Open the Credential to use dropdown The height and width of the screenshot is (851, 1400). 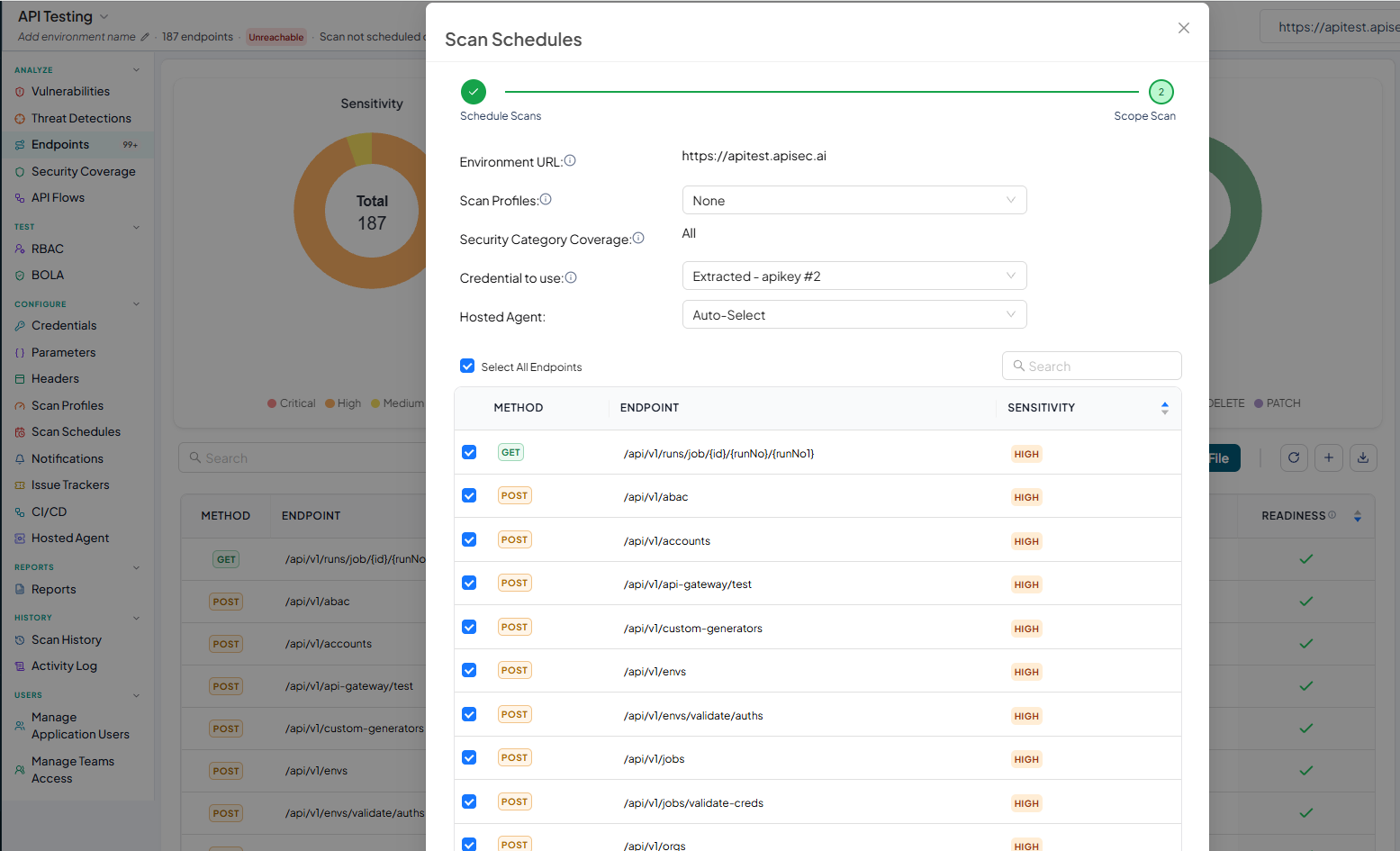coord(854,276)
